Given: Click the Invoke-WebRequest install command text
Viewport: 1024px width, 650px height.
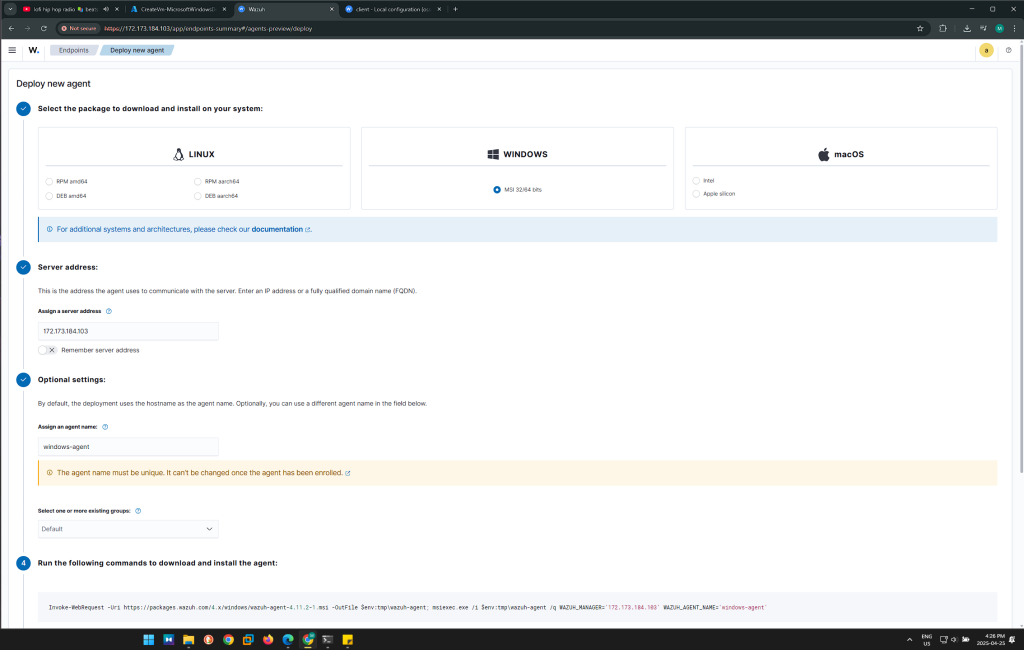Looking at the screenshot, I should (x=408, y=608).
